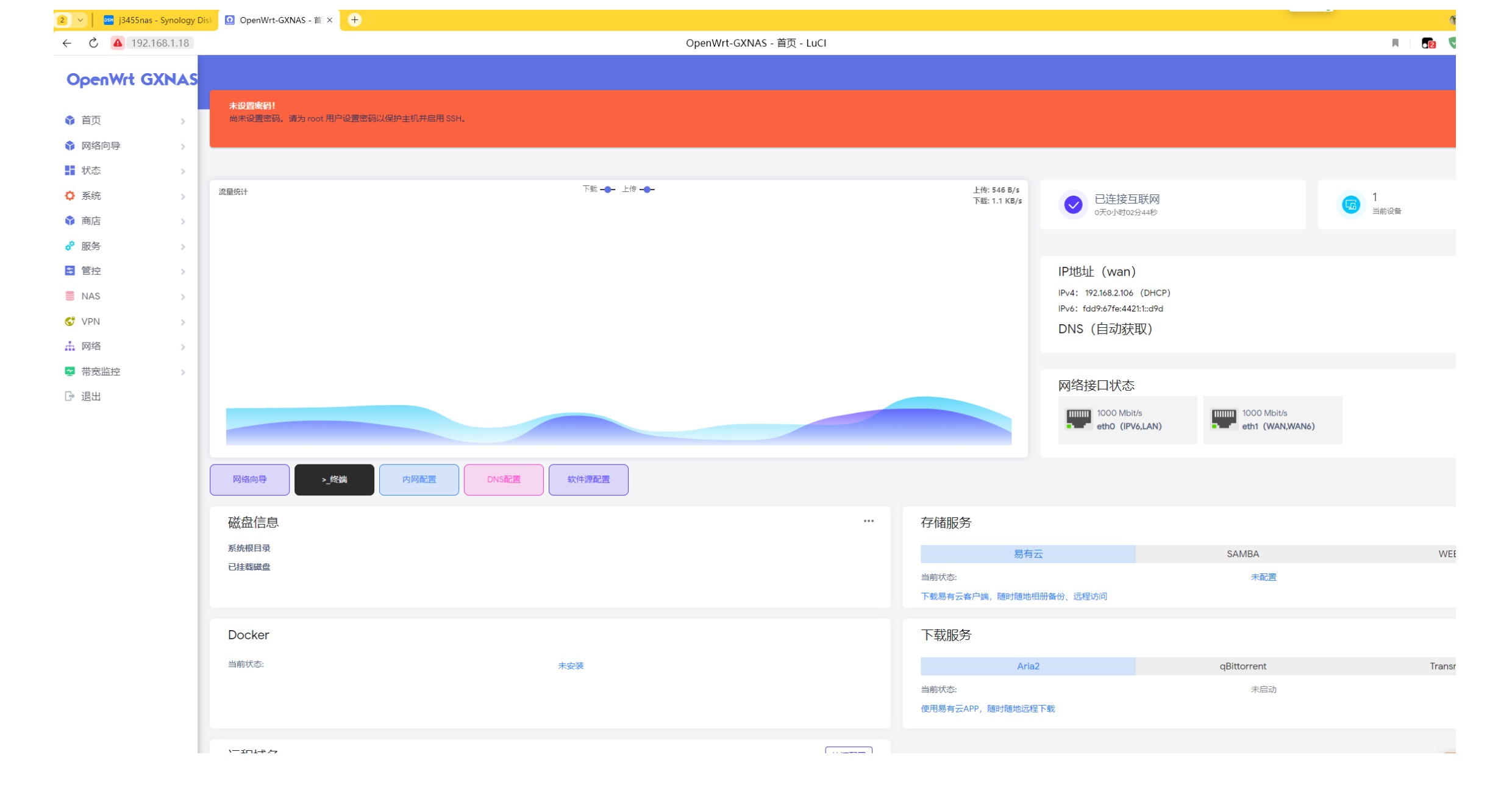Screen dimensions: 1512x802
Task: Click the VPN sidebar icon
Action: (70, 321)
